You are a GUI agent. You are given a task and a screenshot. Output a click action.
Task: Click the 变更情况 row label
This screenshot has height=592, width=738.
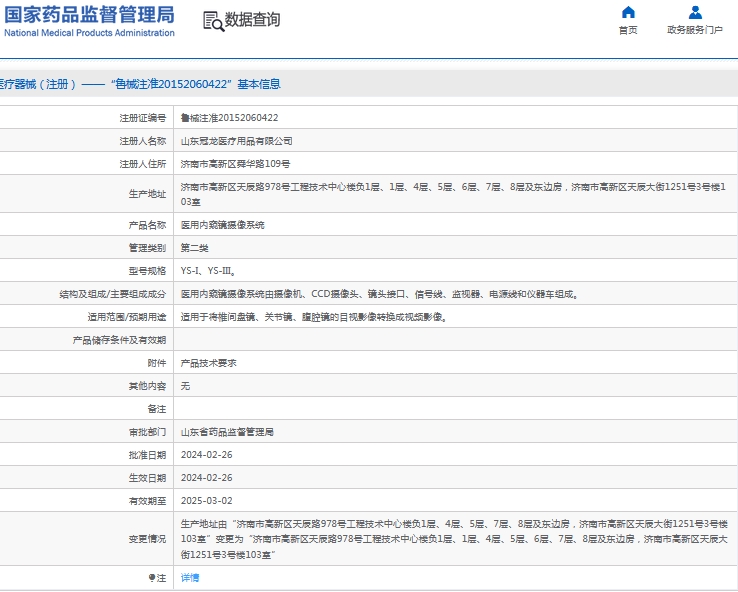tap(147, 539)
